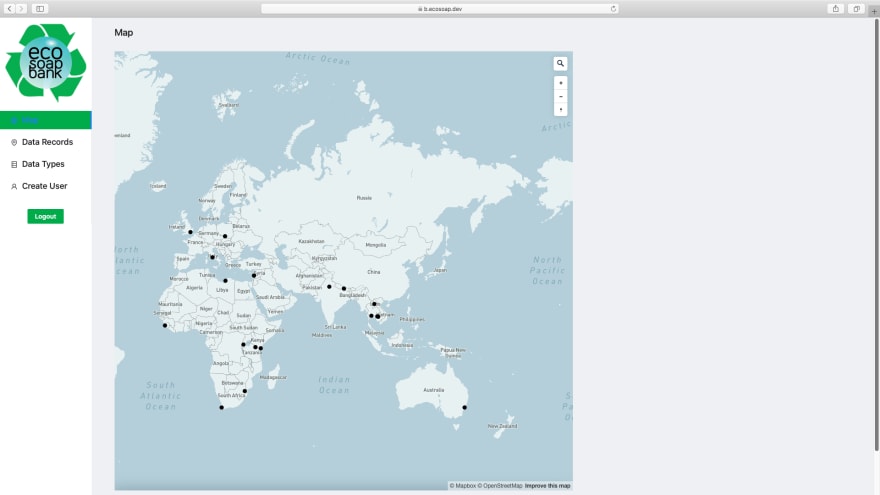Show Safari tab overview button
This screenshot has height=495, width=880.
[856, 8]
